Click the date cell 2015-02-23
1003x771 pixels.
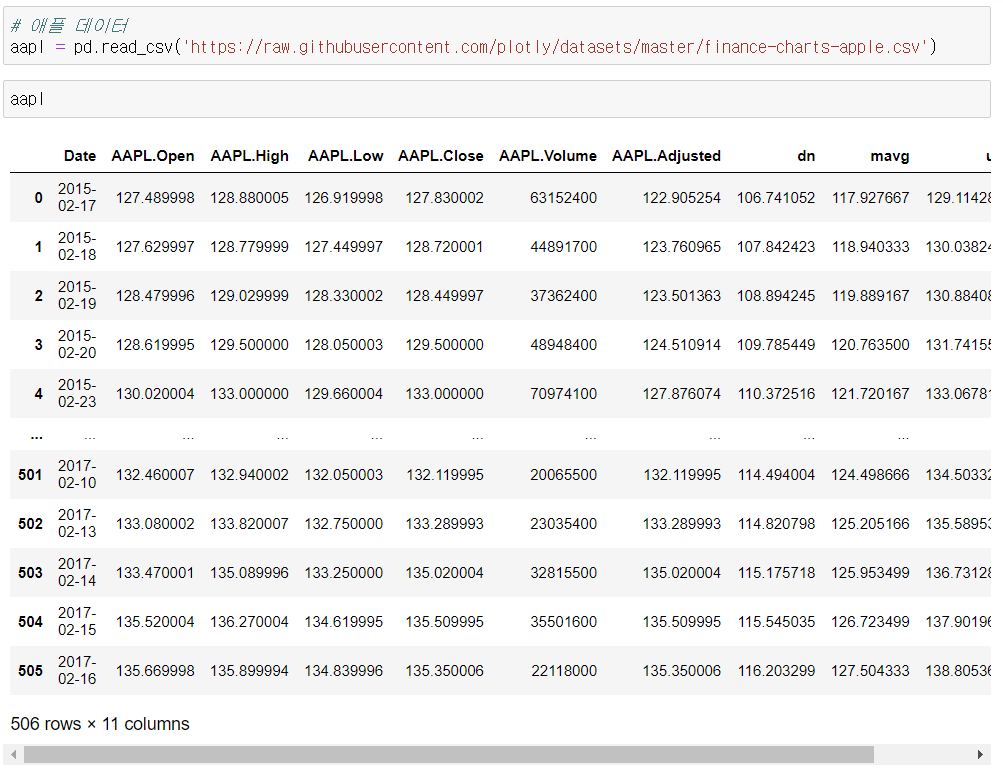77,393
